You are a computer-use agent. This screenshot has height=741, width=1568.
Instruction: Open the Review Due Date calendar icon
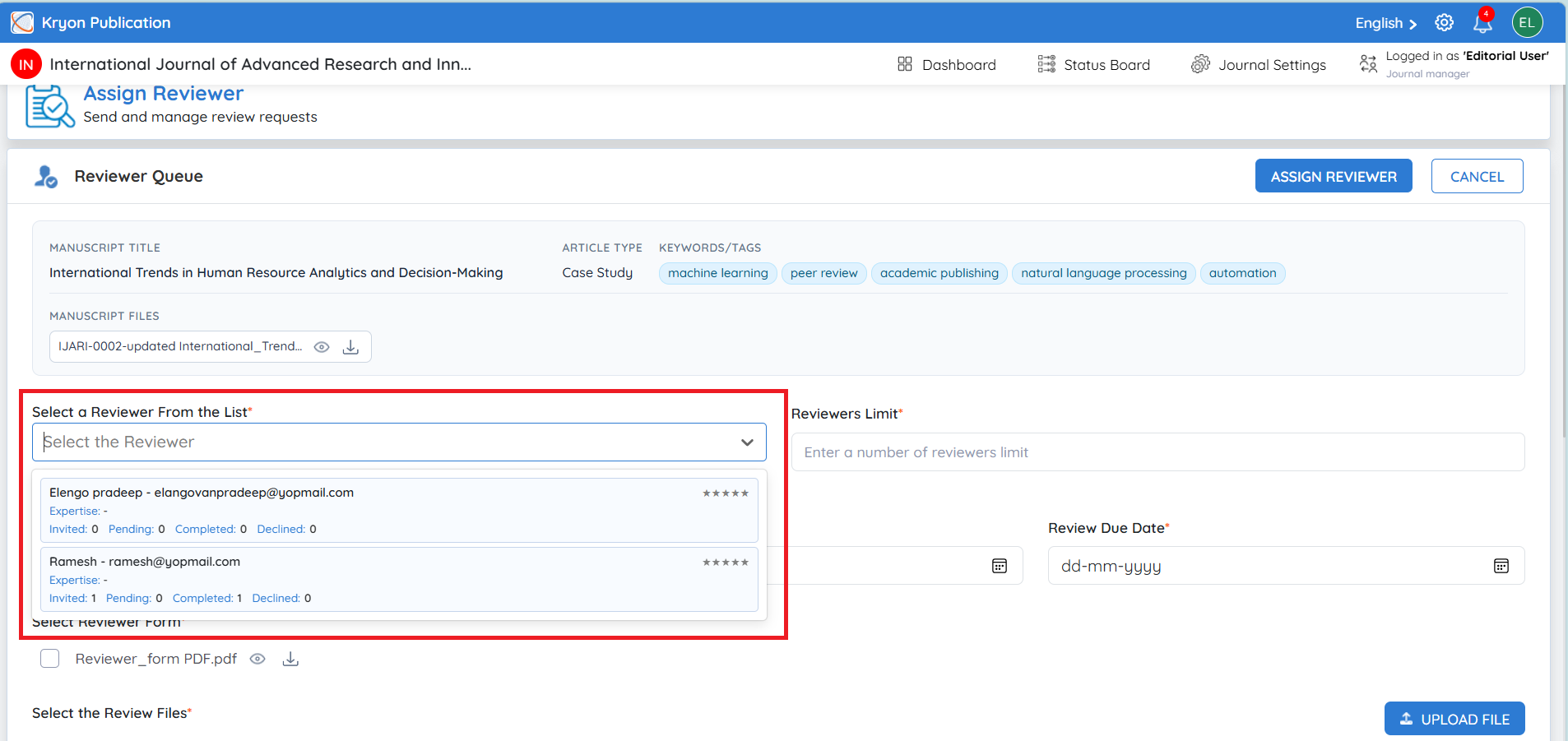(1501, 566)
